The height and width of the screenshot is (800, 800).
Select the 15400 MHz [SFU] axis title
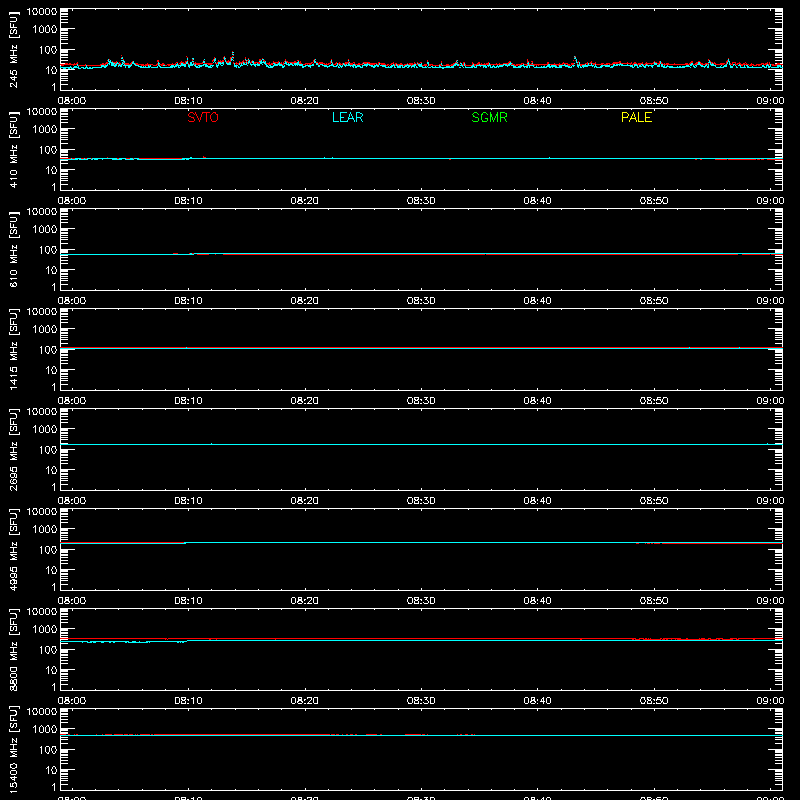pos(14,749)
